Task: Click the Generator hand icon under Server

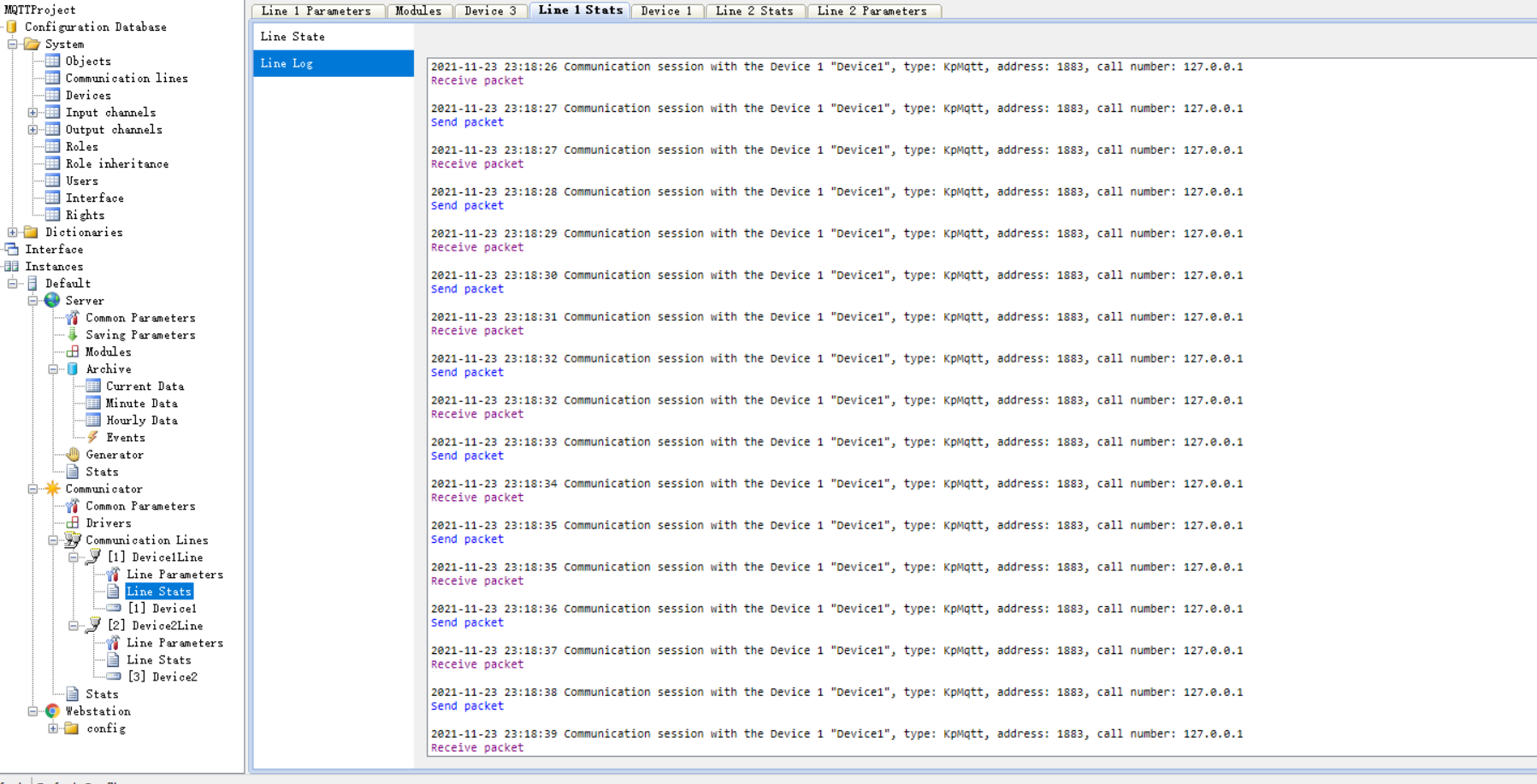Action: click(x=74, y=454)
